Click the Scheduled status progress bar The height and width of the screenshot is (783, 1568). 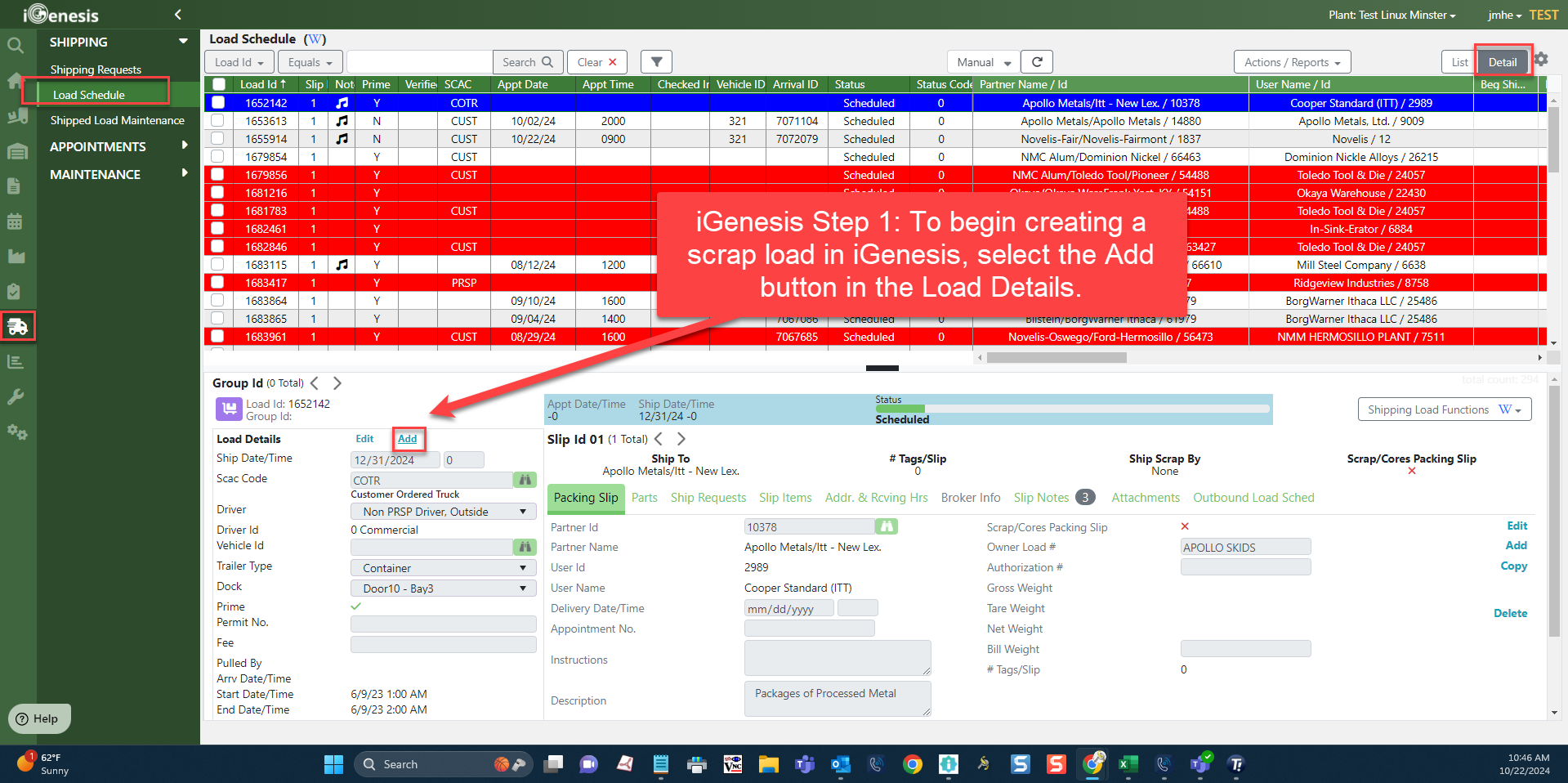point(1071,408)
